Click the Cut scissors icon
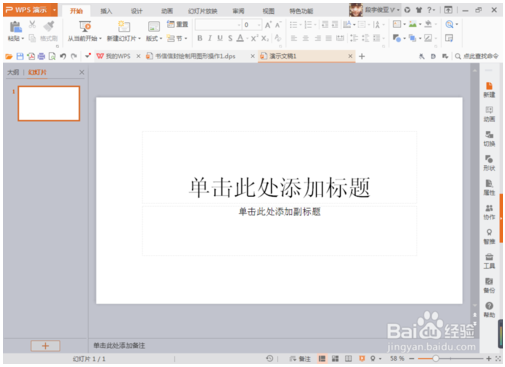505x367 pixels. pos(32,24)
